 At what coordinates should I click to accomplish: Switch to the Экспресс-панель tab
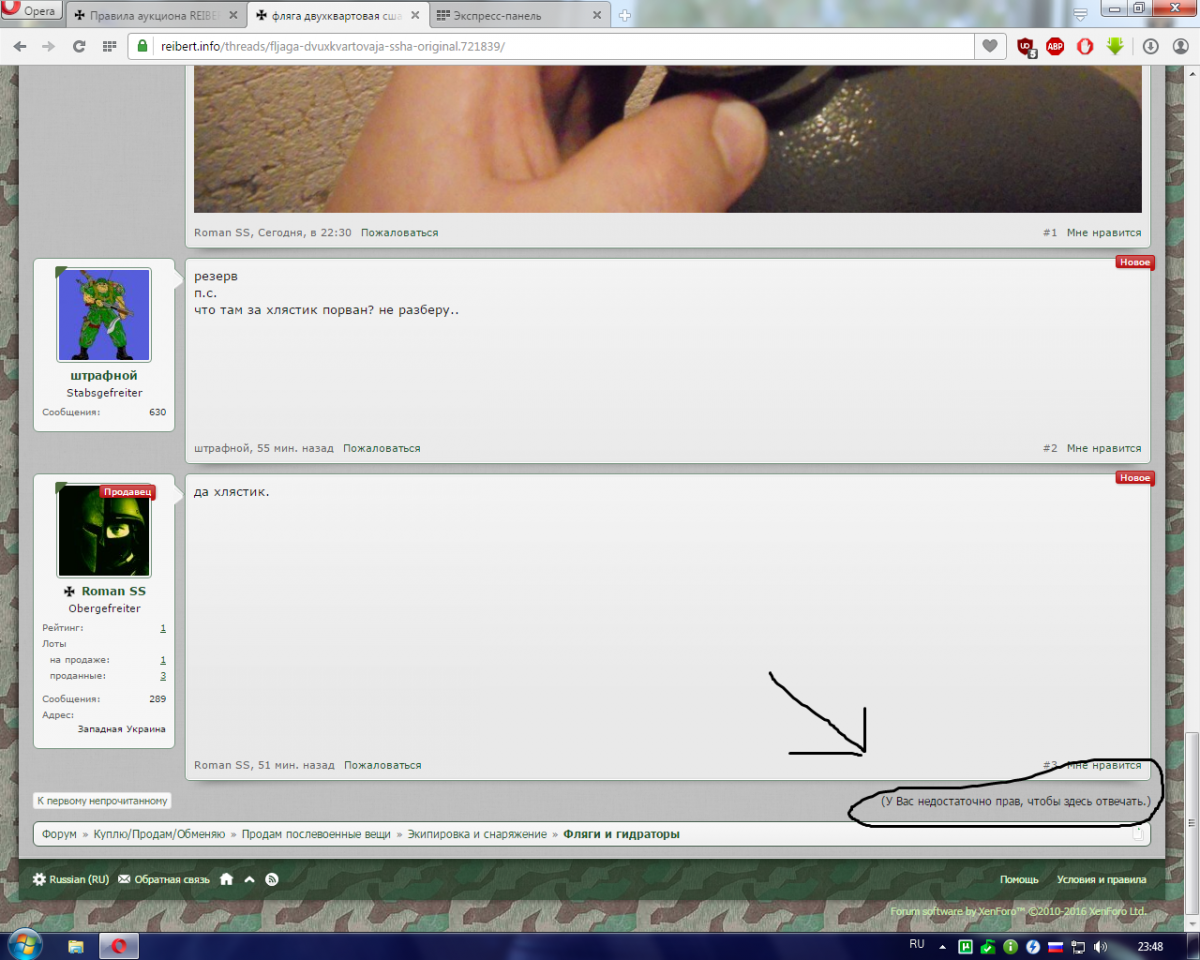point(520,16)
